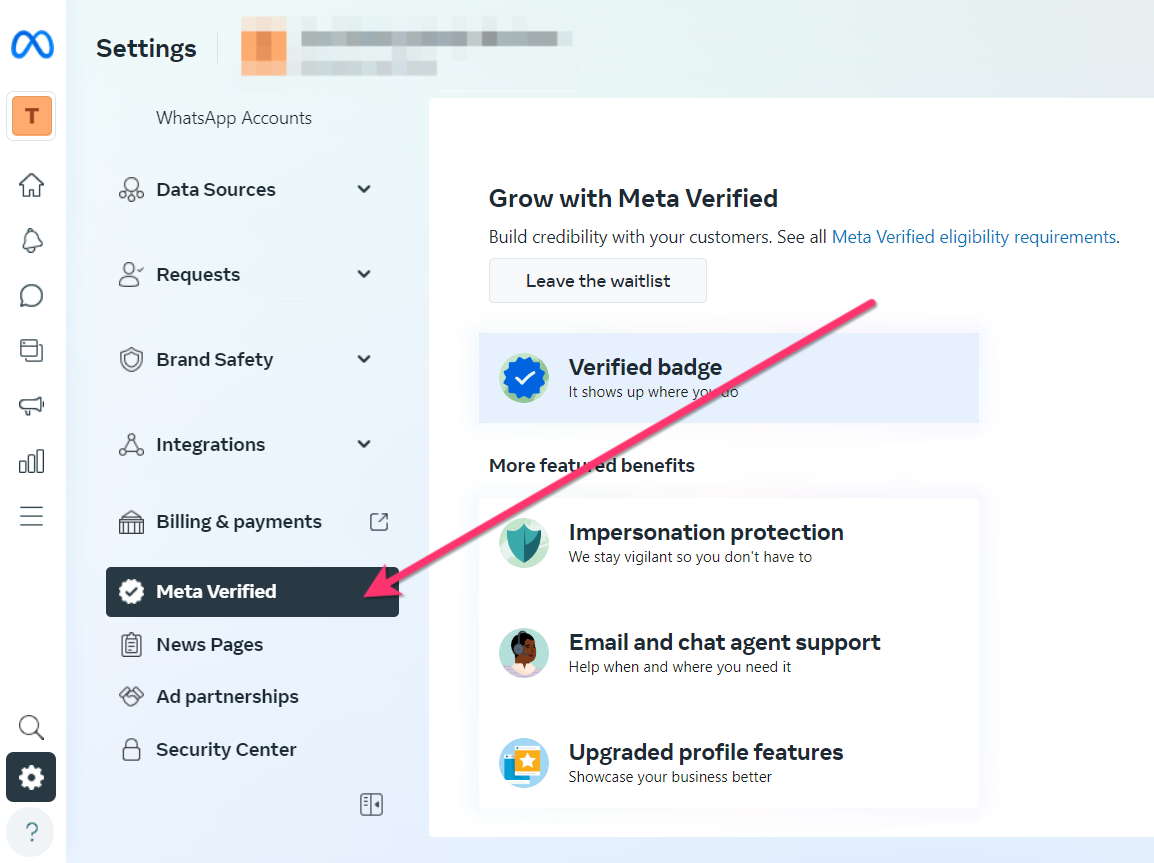
Task: Open the insights bar chart icon
Action: point(32,461)
